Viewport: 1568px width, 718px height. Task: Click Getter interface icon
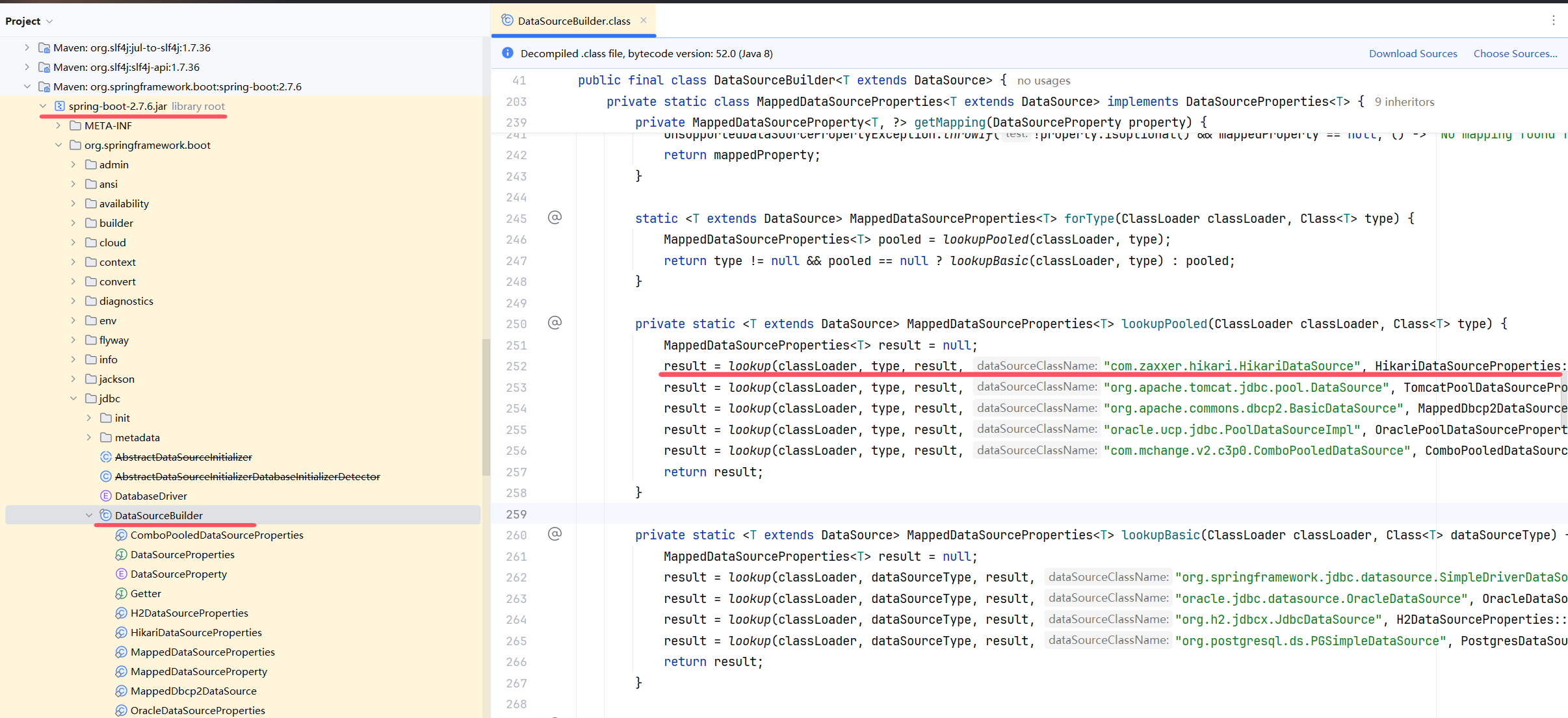[x=121, y=593]
